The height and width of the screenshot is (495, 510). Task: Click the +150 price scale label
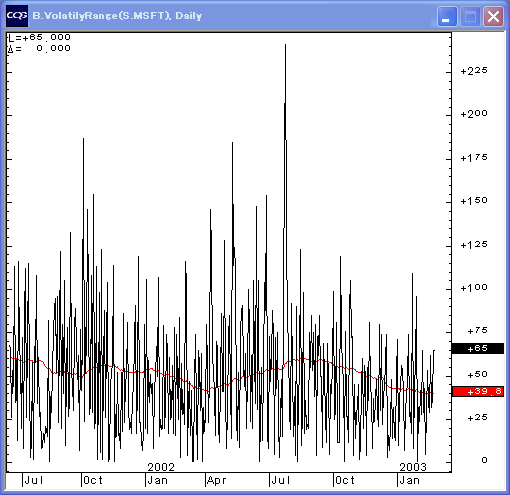[474, 201]
